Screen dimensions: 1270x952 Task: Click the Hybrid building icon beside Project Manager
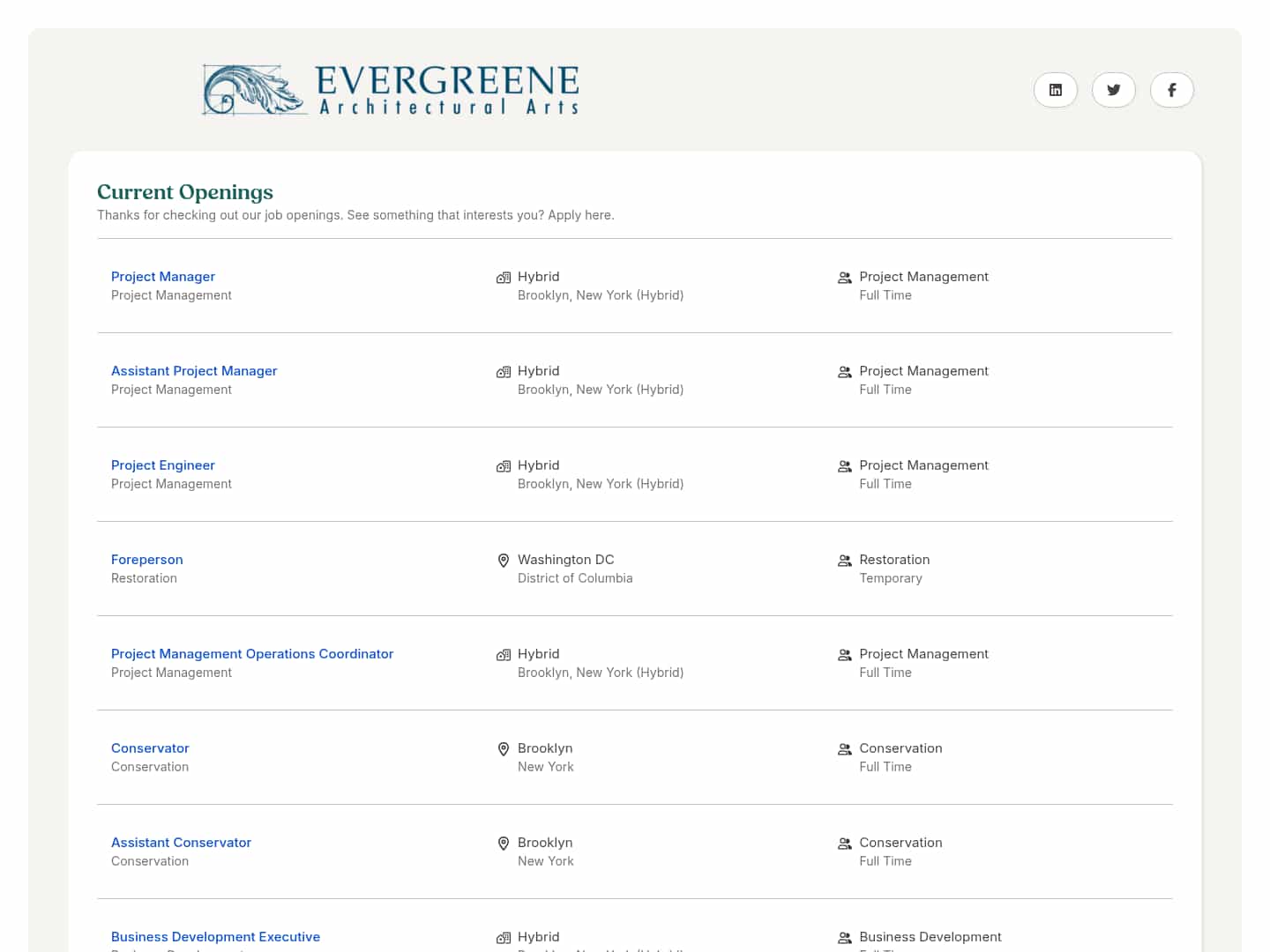(503, 277)
